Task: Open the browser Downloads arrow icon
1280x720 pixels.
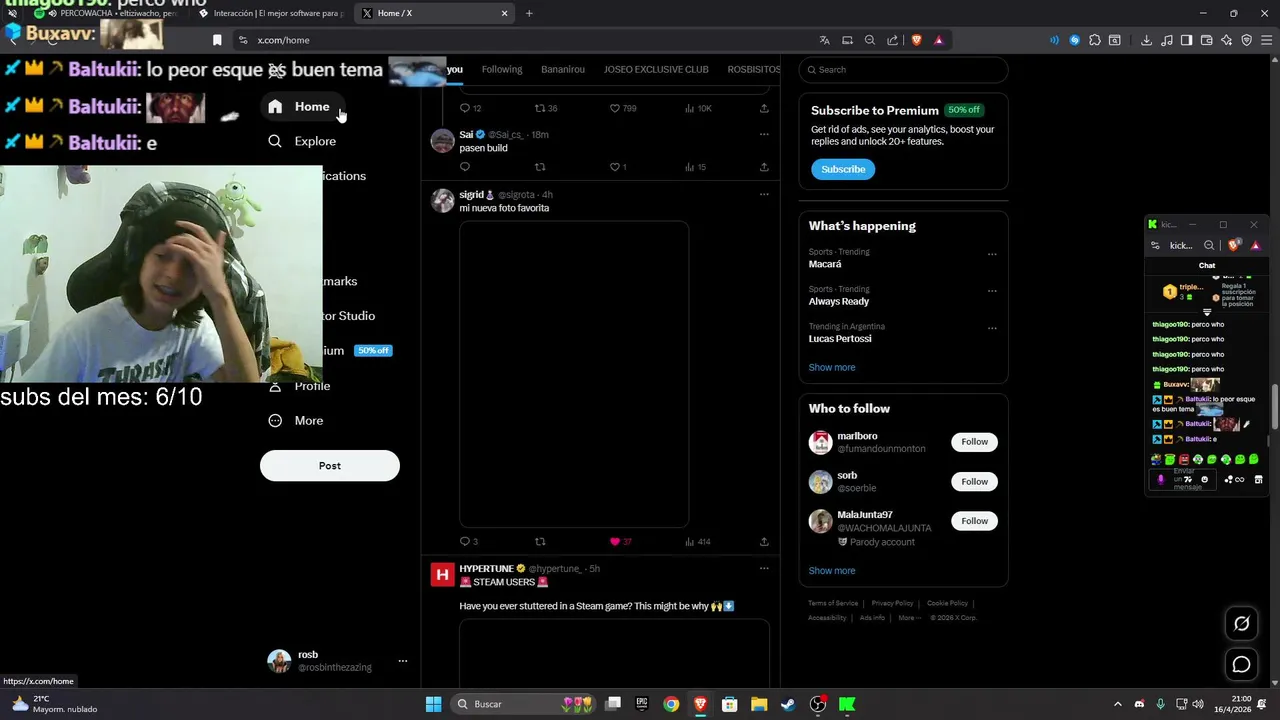Action: click(x=1146, y=40)
